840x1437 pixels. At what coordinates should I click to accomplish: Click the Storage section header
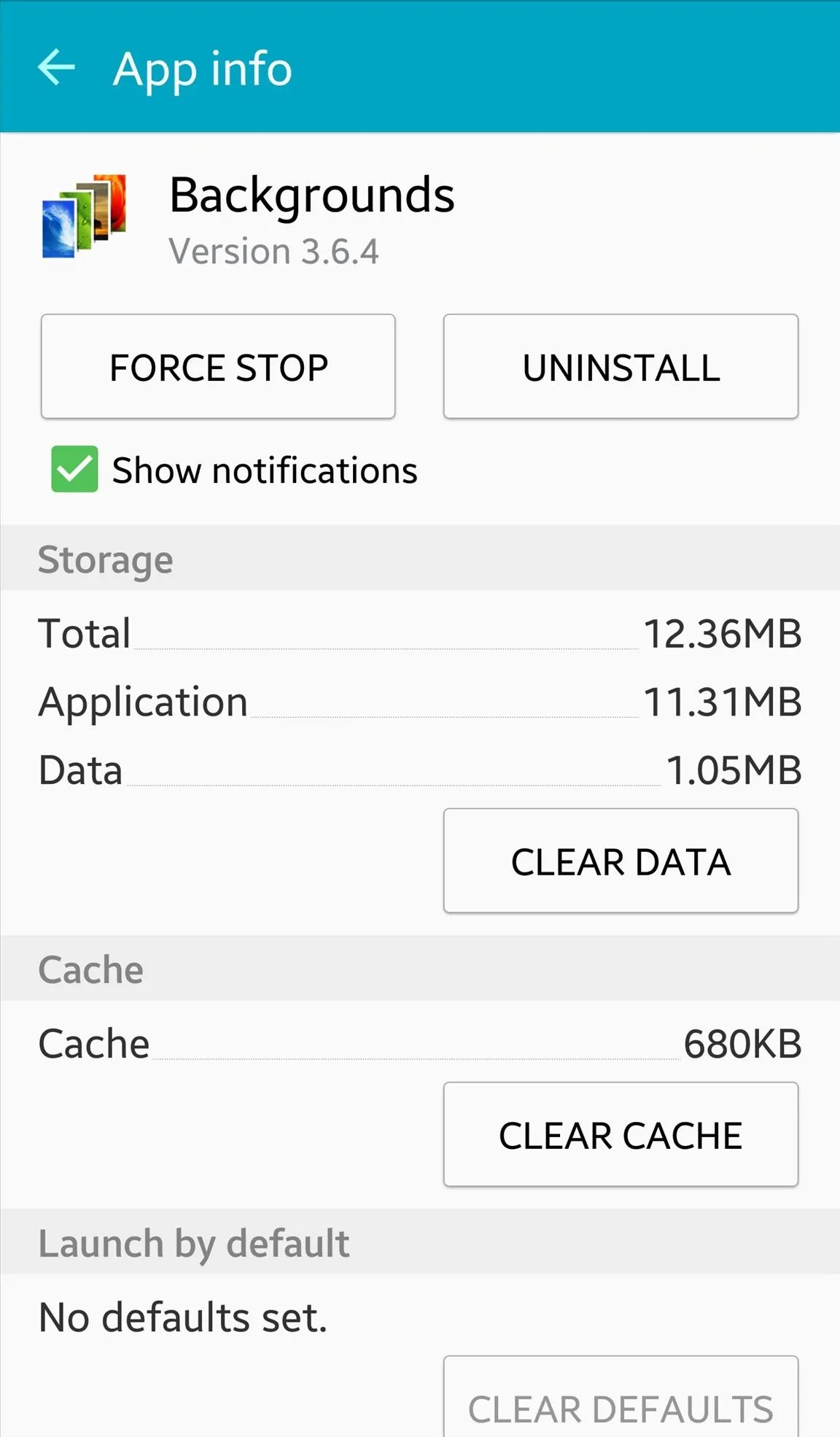coord(420,558)
